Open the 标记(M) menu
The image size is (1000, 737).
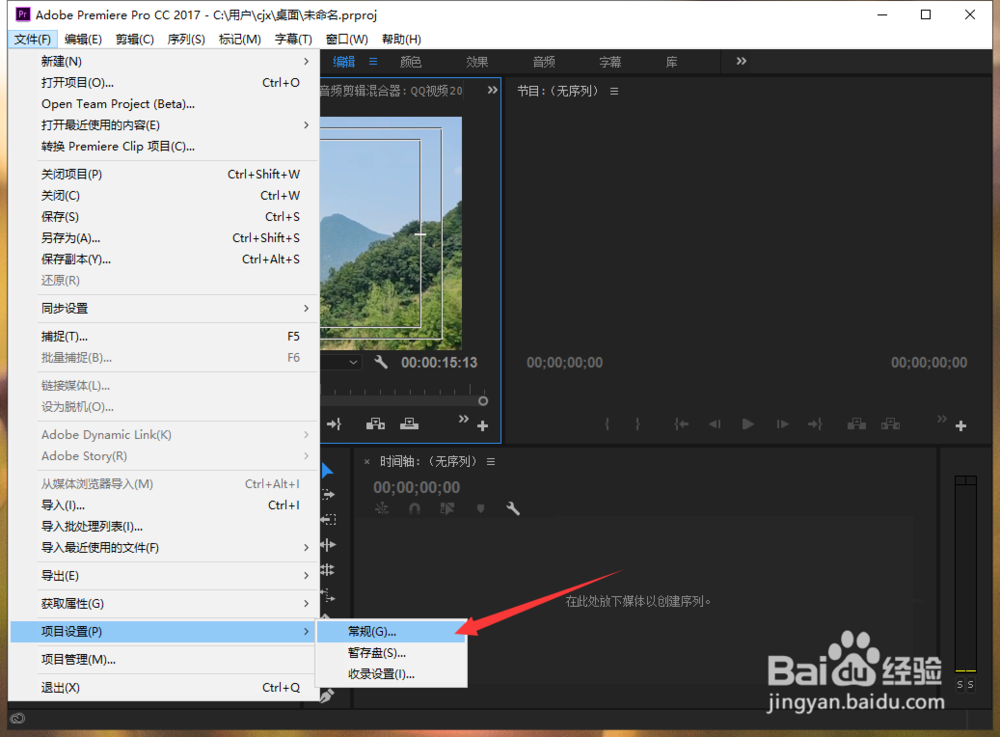pyautogui.click(x=240, y=40)
